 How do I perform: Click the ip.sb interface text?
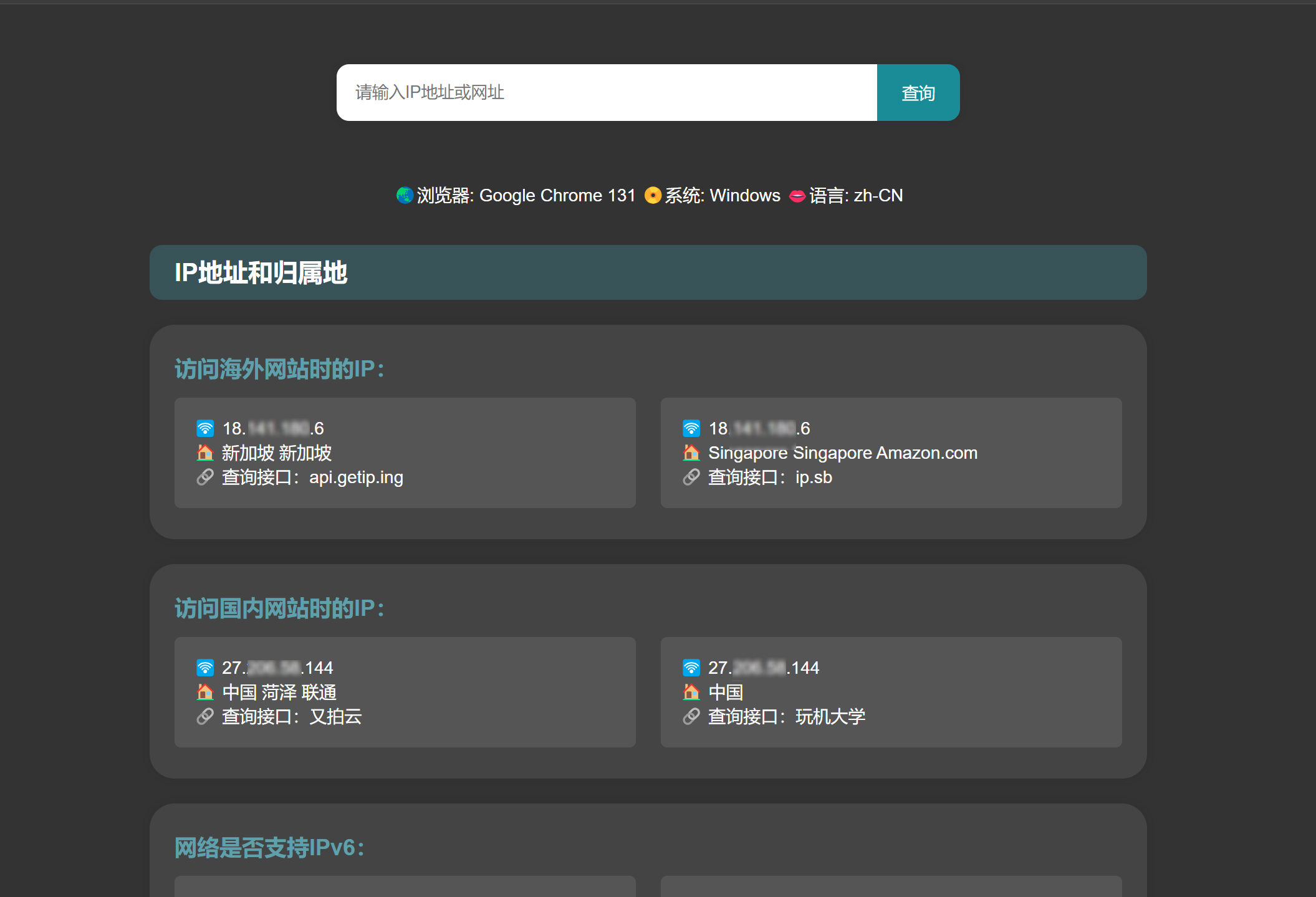click(814, 477)
